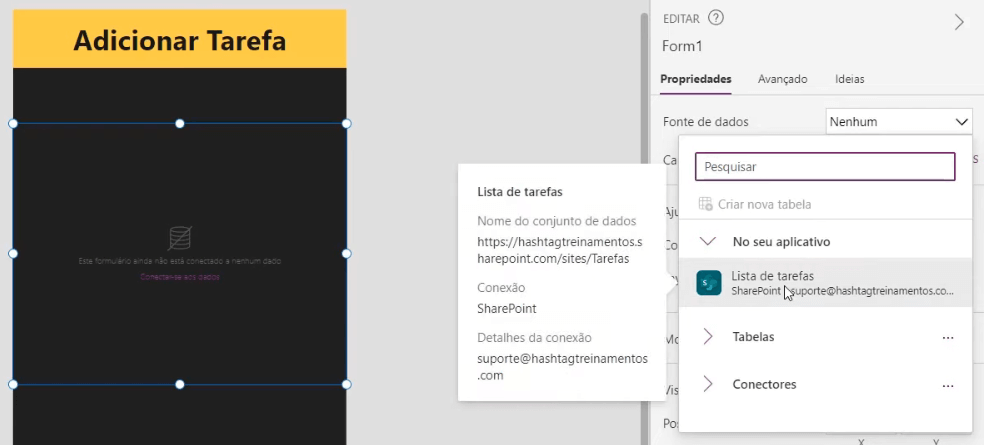Click the Lista de tarefas tooltip heading
This screenshot has width=984, height=445.
coord(520,192)
